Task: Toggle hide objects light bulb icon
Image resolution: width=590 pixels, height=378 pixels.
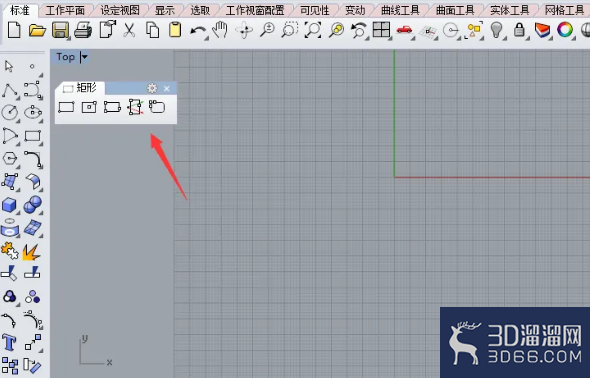Action: (497, 30)
